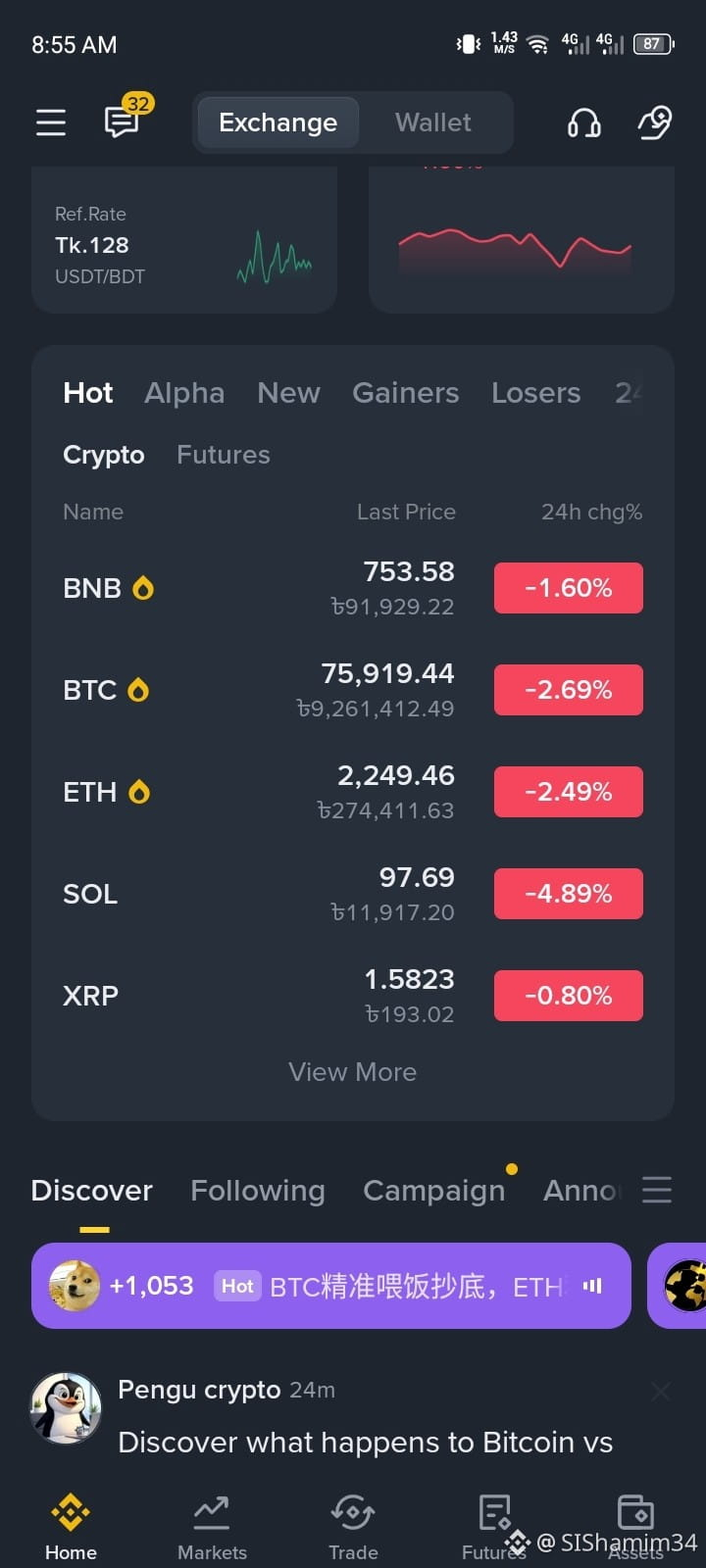Open the BTC market row
Viewport: 706px width, 1568px height.
click(x=353, y=690)
